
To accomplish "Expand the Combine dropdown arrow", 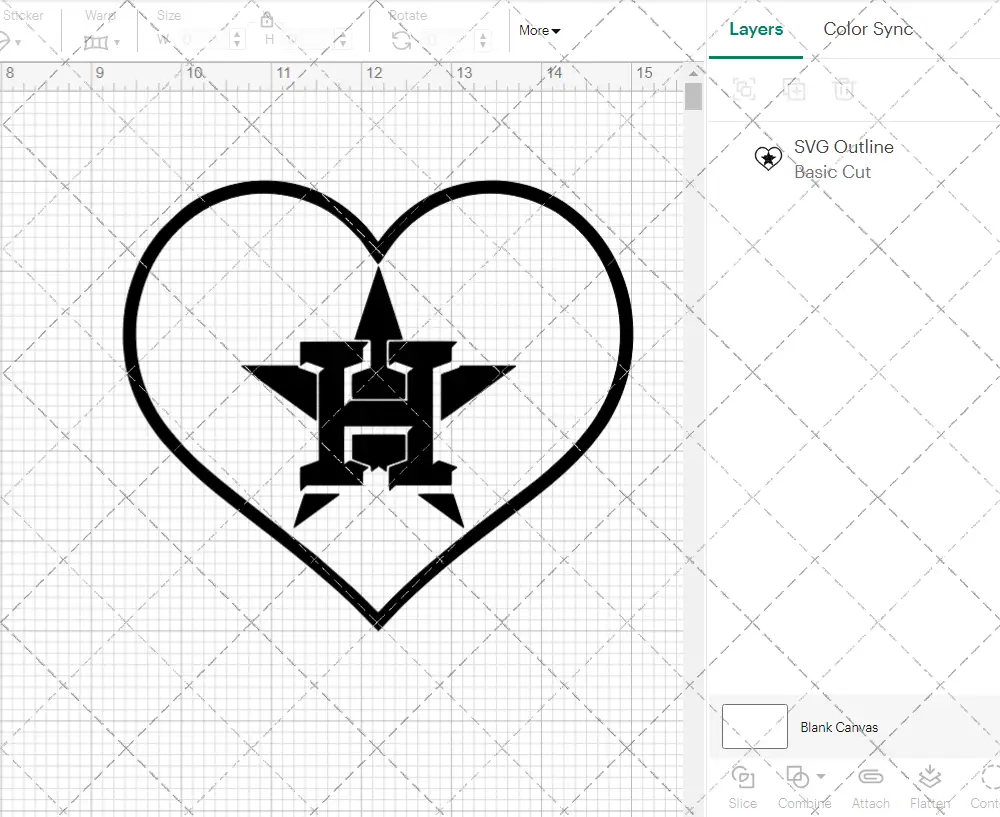I will 821,776.
